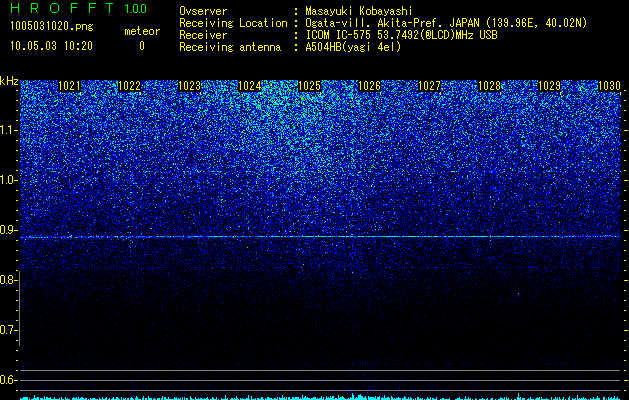The width and height of the screenshot is (629, 400).
Task: Click time marker 1026
Action: (x=369, y=86)
